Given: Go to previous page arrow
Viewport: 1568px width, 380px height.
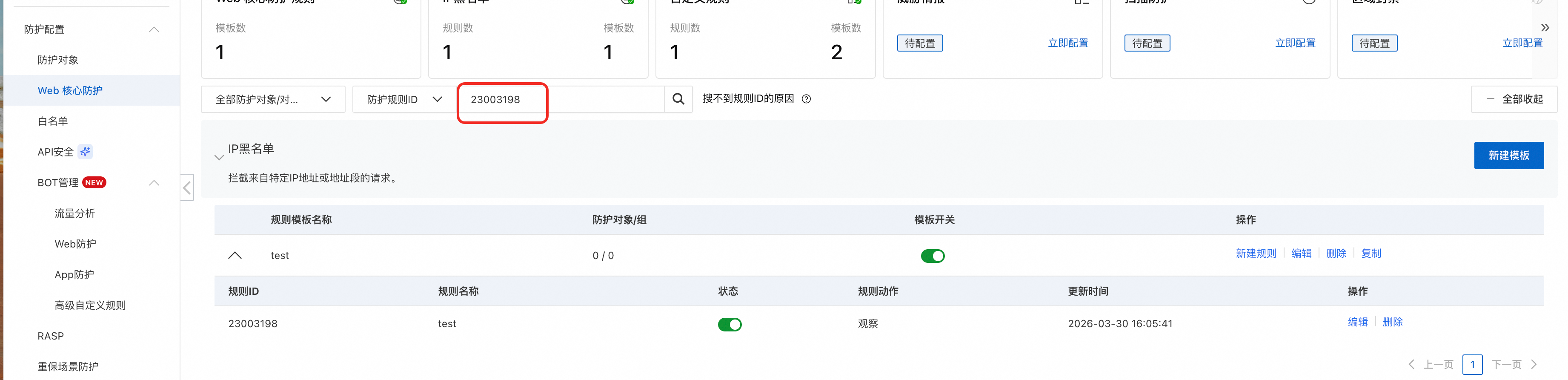Looking at the screenshot, I should [1411, 364].
